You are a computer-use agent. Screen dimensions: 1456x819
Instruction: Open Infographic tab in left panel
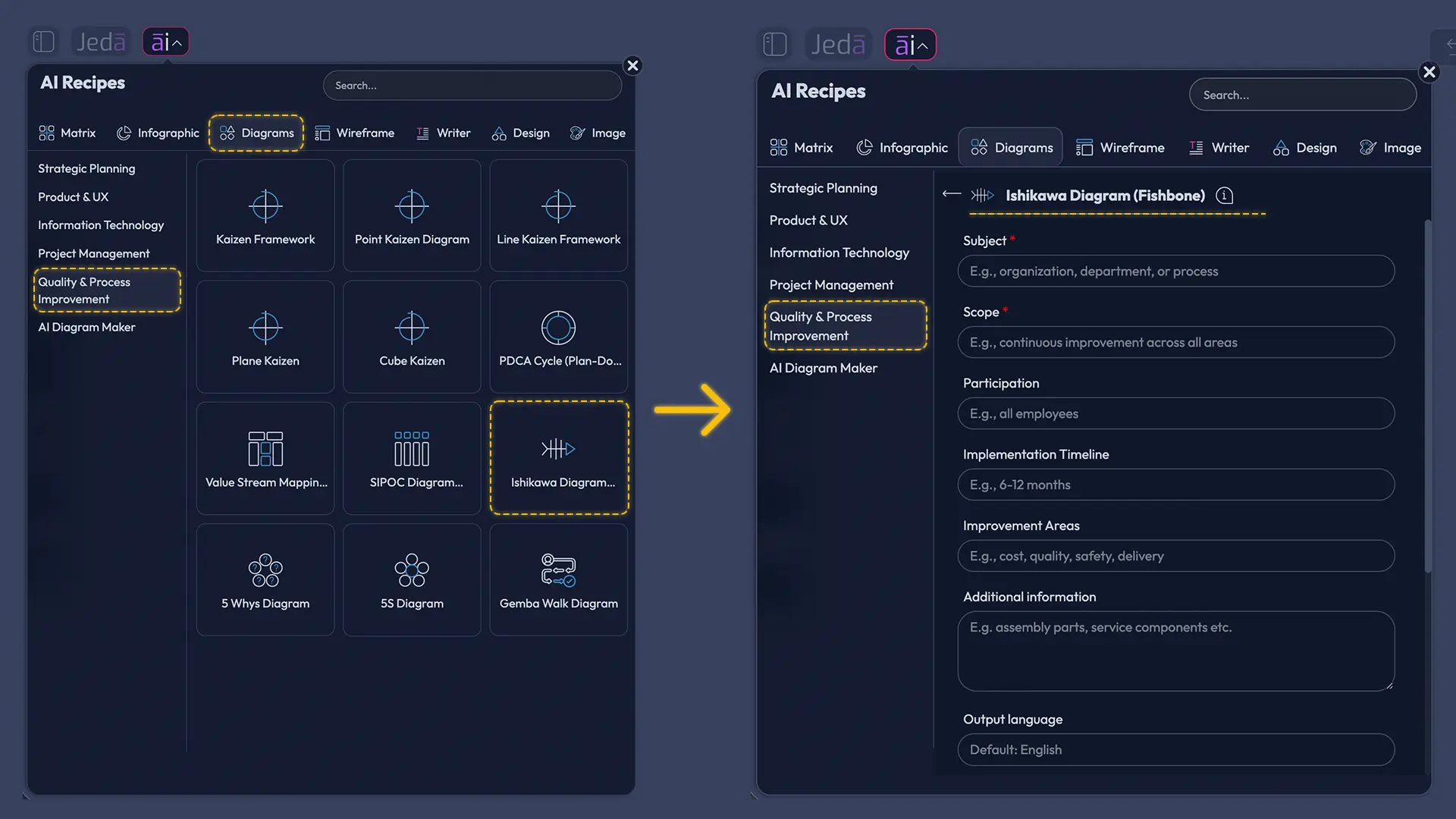[x=158, y=133]
